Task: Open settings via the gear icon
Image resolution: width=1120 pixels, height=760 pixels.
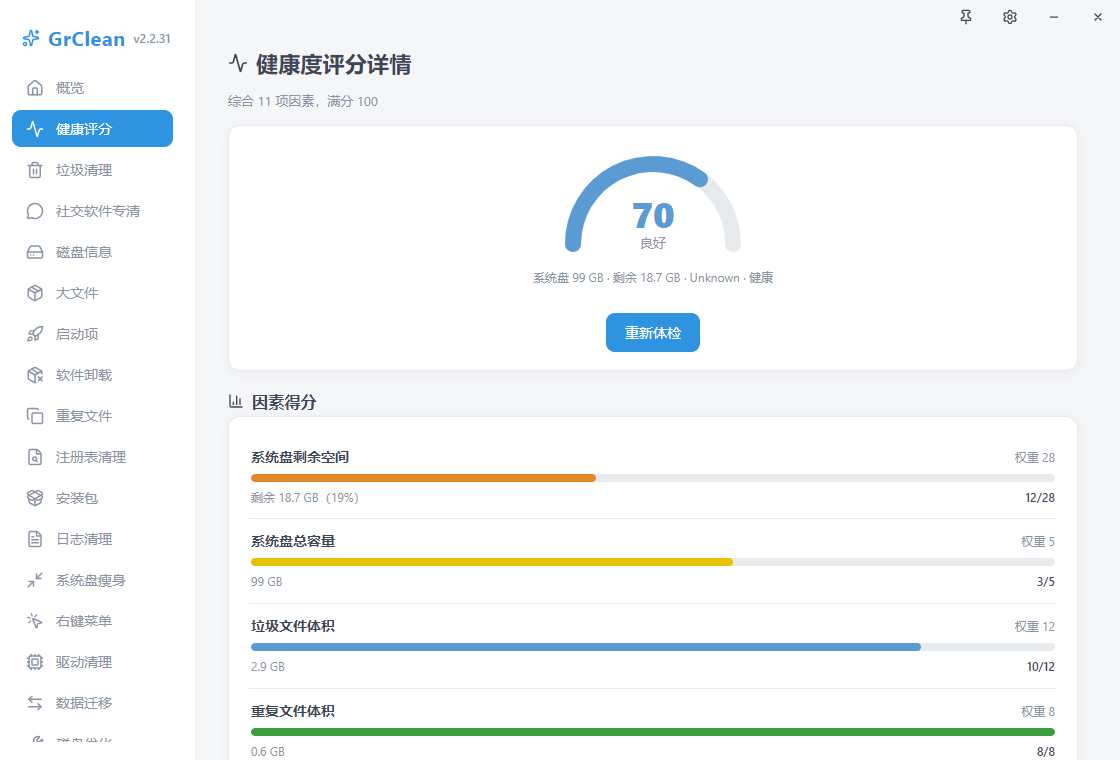Action: pyautogui.click(x=1009, y=17)
